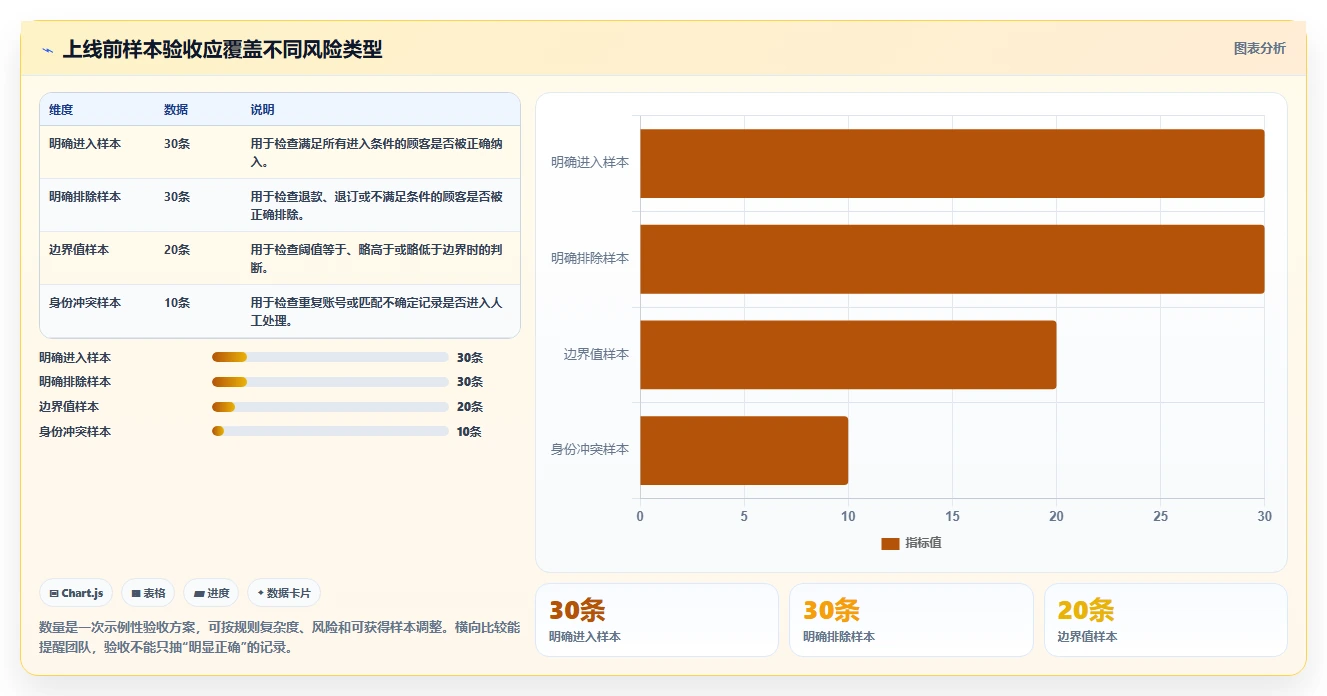Click x-axis tick label 15

click(952, 517)
